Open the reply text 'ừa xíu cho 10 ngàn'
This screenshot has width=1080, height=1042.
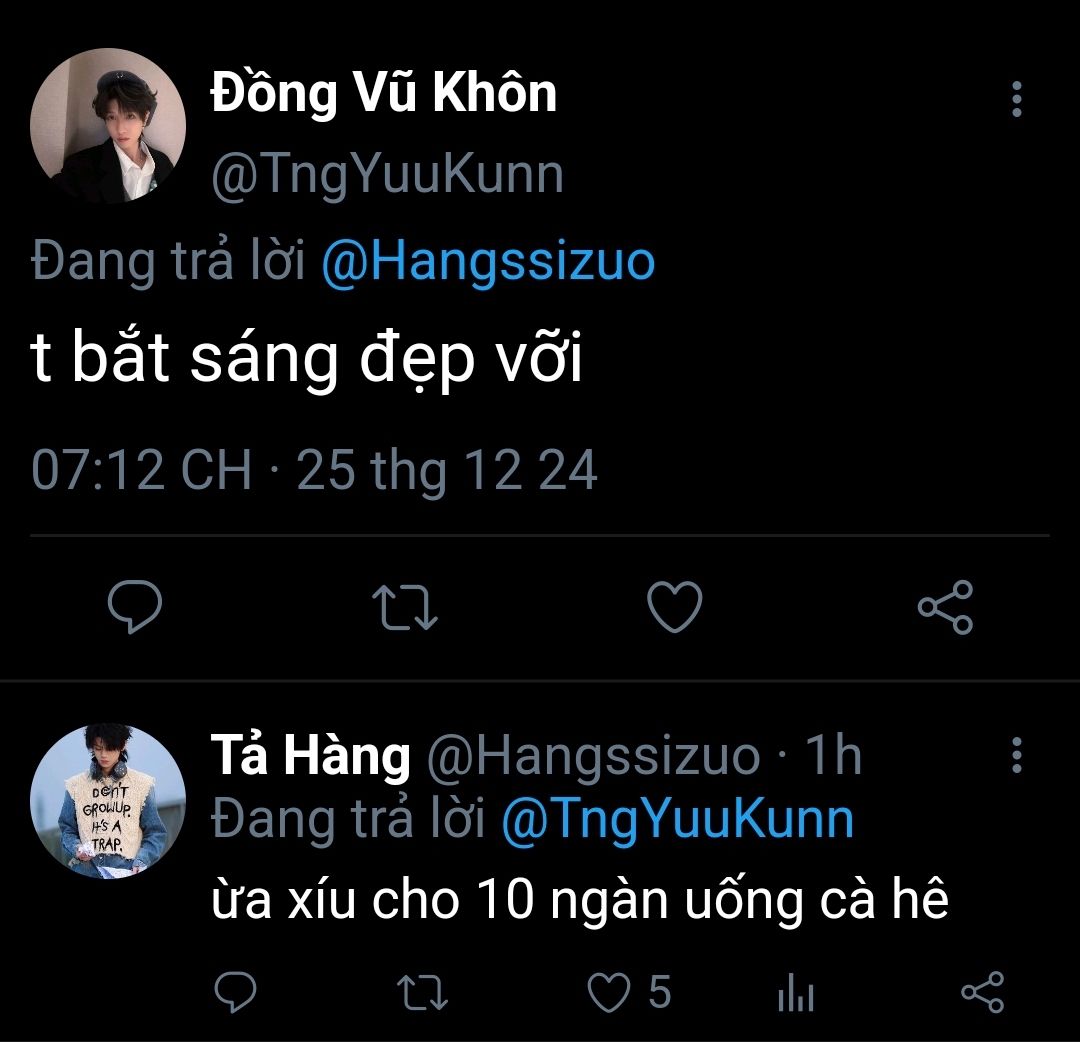pos(580,901)
